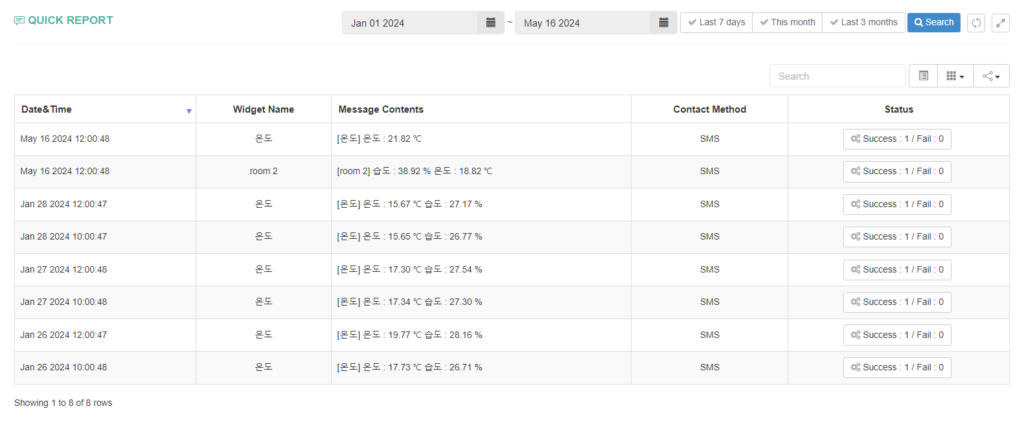Click the QUICK REPORT title icon
Screen dimensions: 1024x426
tap(20, 21)
